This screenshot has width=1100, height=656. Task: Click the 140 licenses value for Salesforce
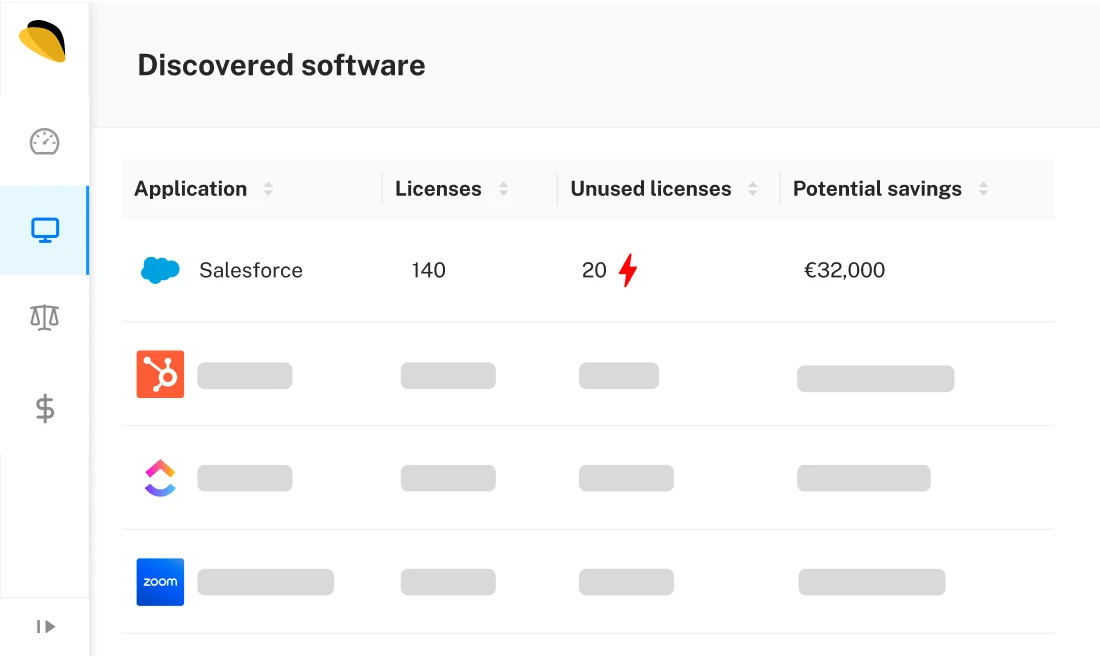[x=428, y=270]
